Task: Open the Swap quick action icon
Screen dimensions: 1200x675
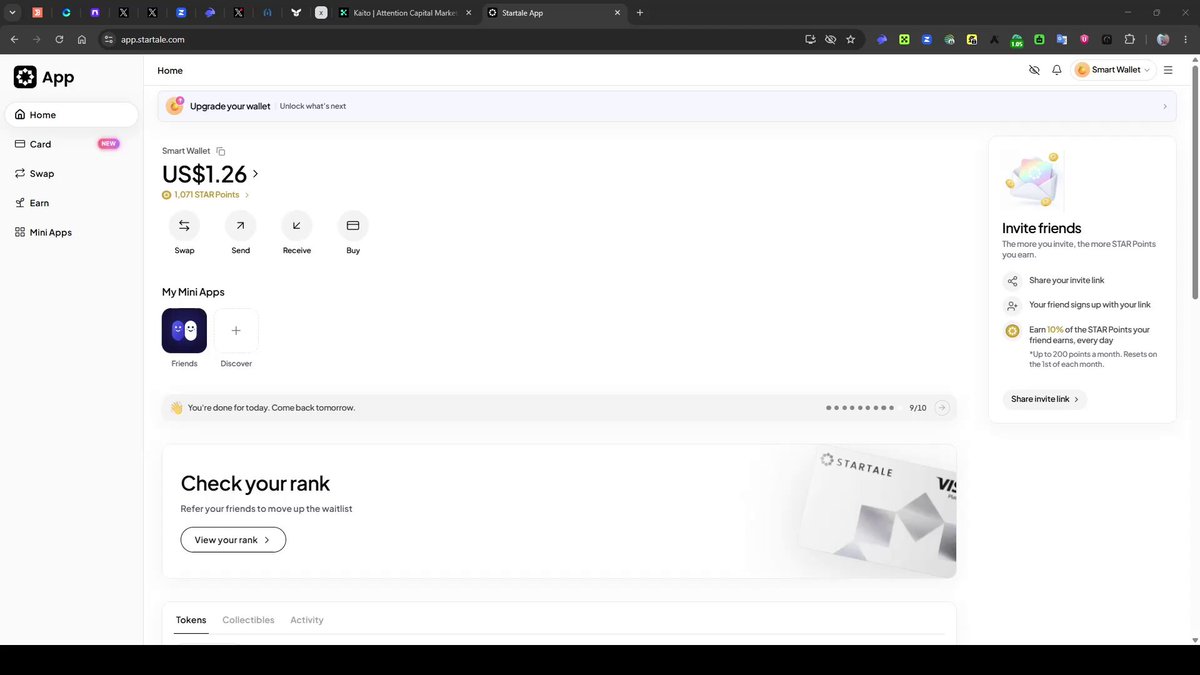Action: click(x=184, y=225)
